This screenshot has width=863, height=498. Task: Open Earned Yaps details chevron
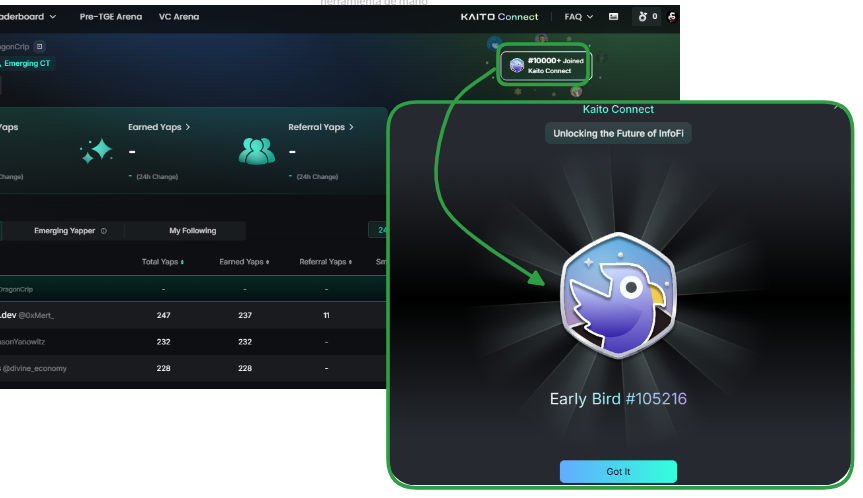[x=188, y=127]
